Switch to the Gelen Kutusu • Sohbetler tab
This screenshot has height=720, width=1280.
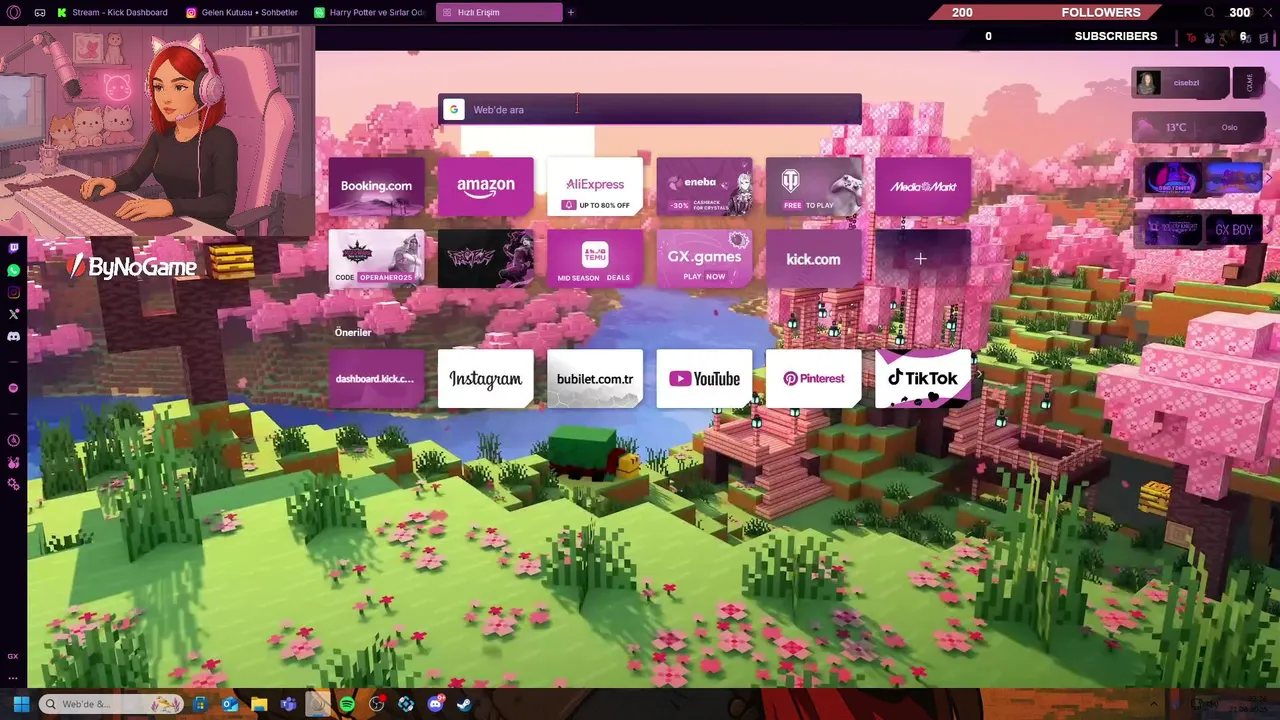click(243, 12)
